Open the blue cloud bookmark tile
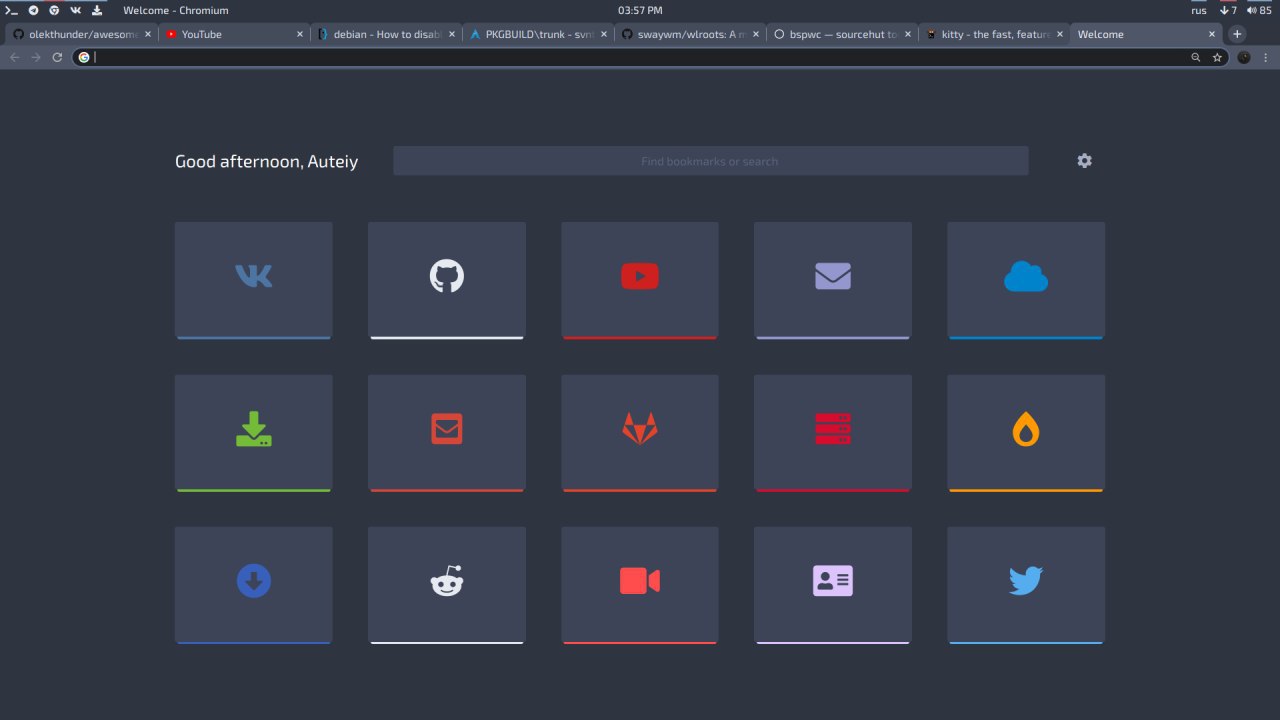This screenshot has height=720, width=1280. click(x=1026, y=280)
